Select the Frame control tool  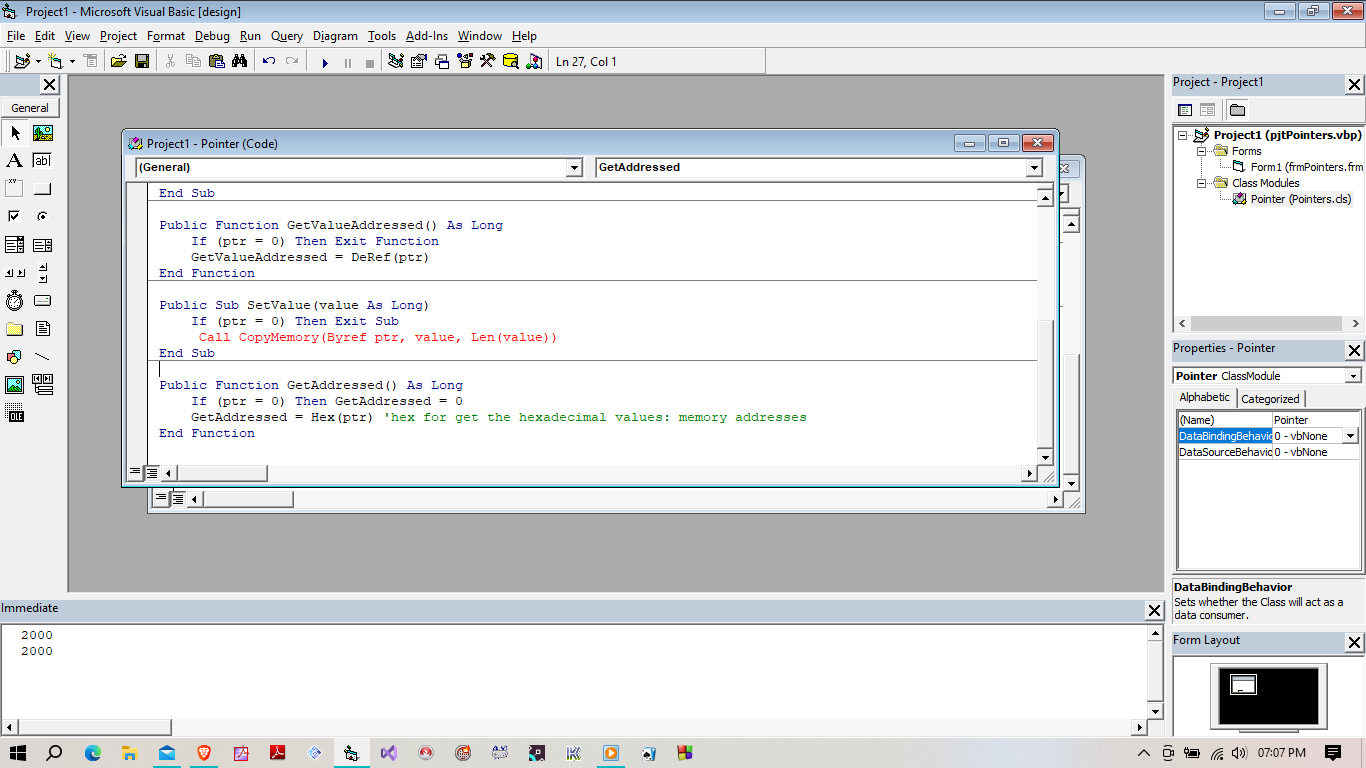click(15, 189)
